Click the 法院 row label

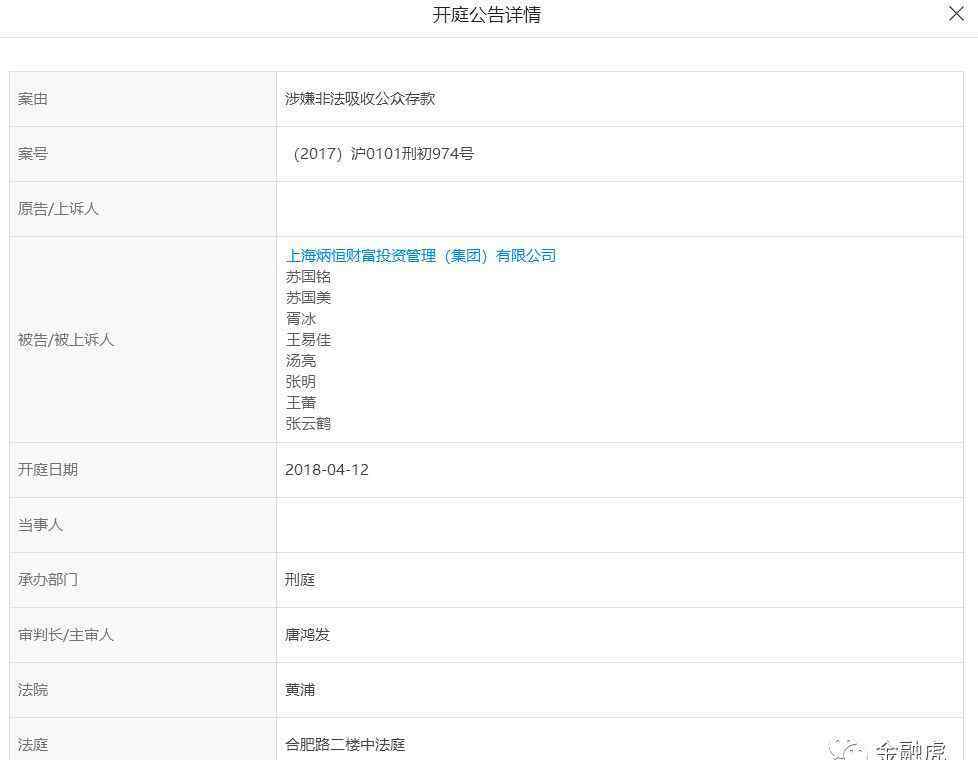tap(33, 689)
